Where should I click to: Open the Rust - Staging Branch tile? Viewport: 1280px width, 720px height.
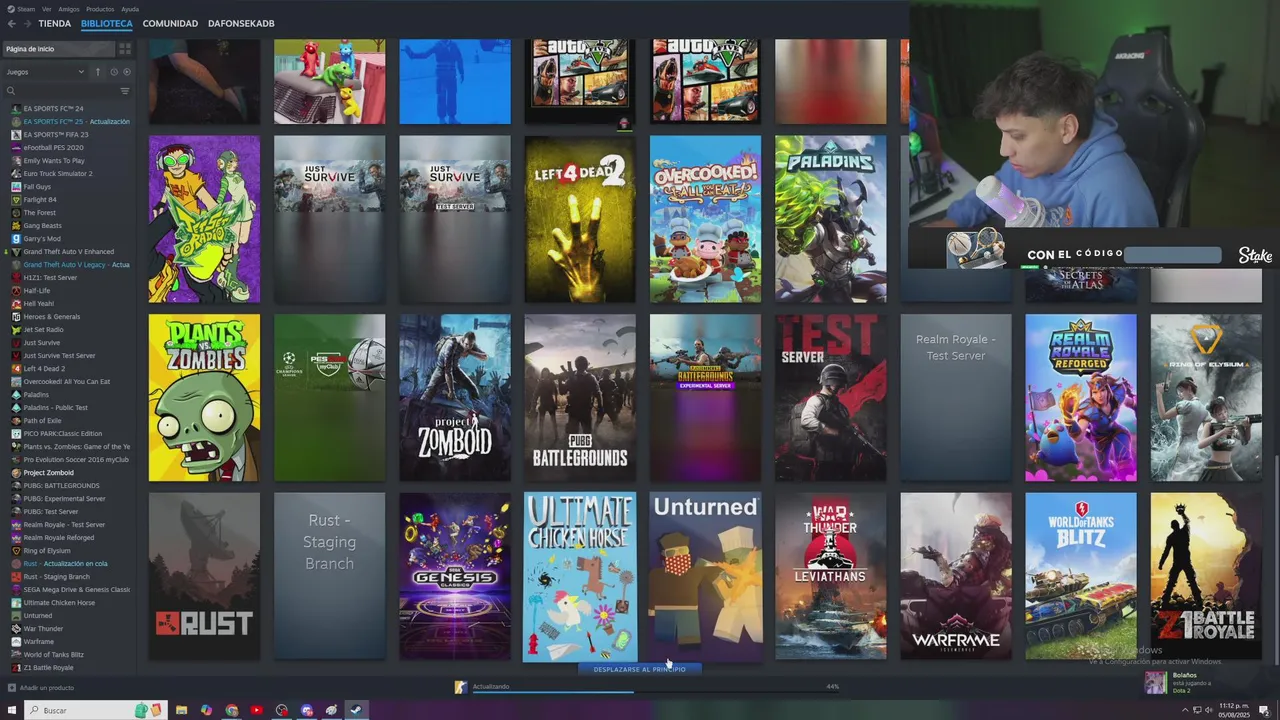[x=329, y=576]
